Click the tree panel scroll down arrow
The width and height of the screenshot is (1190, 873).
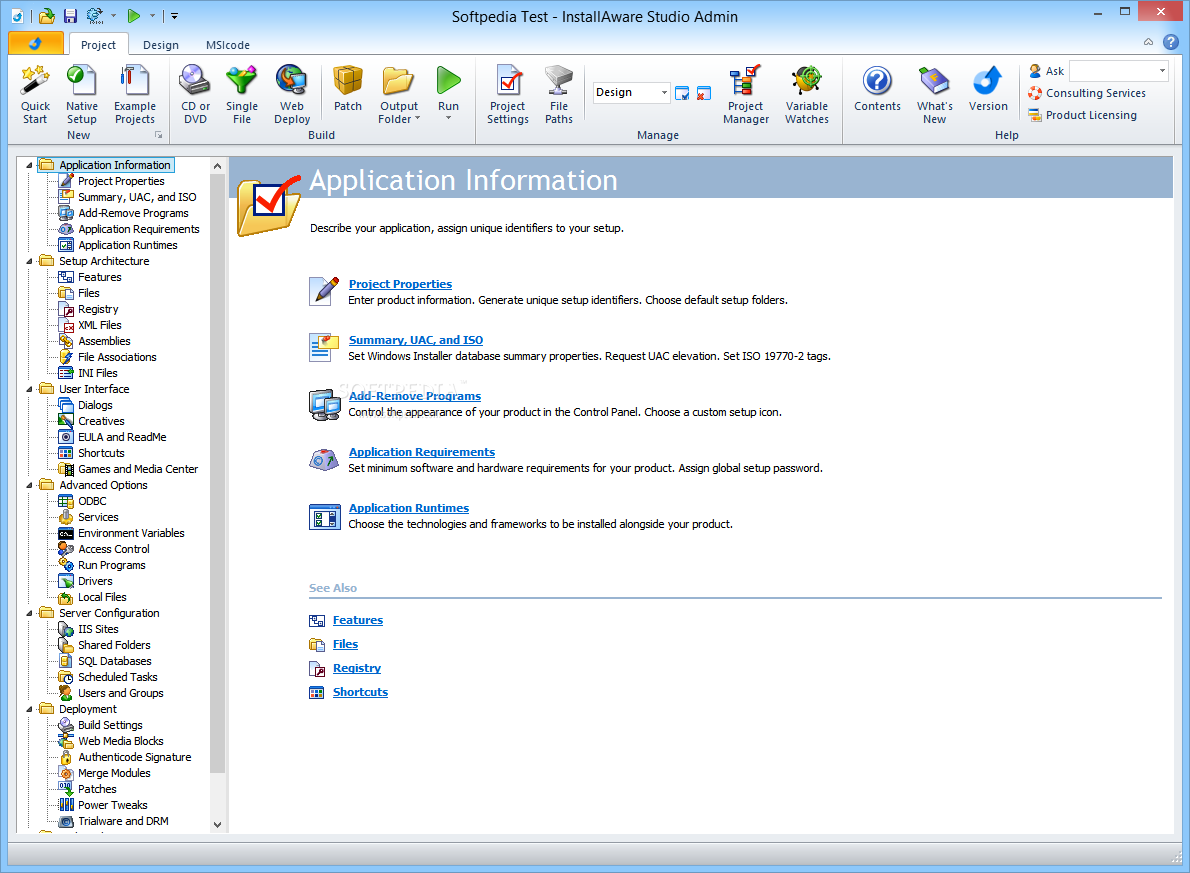coord(218,824)
